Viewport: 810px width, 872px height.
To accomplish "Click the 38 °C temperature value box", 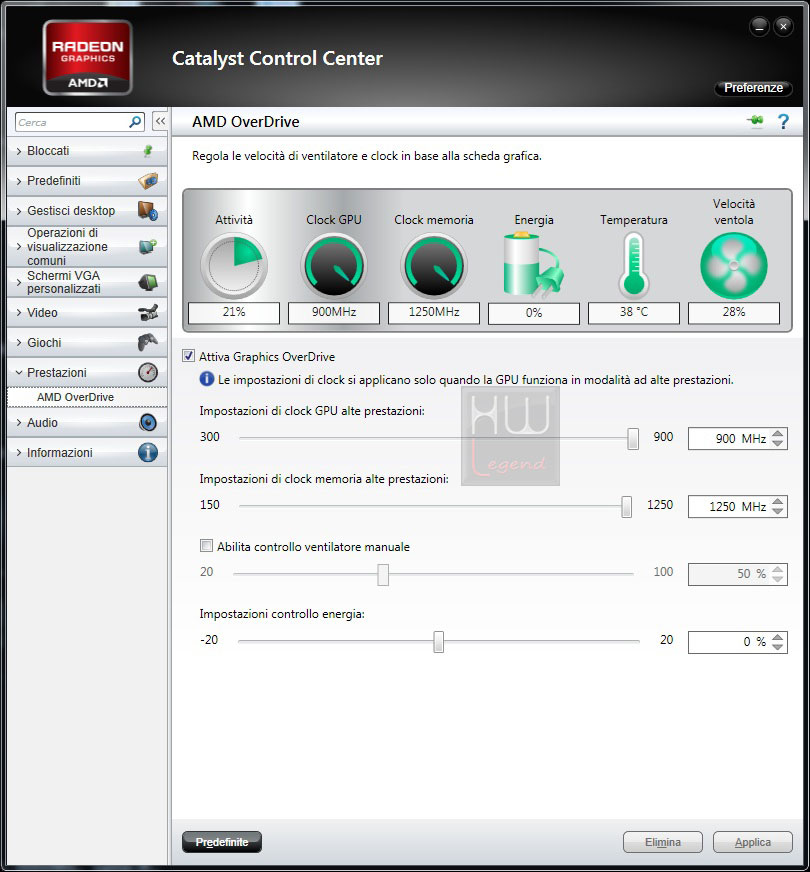I will coord(634,313).
